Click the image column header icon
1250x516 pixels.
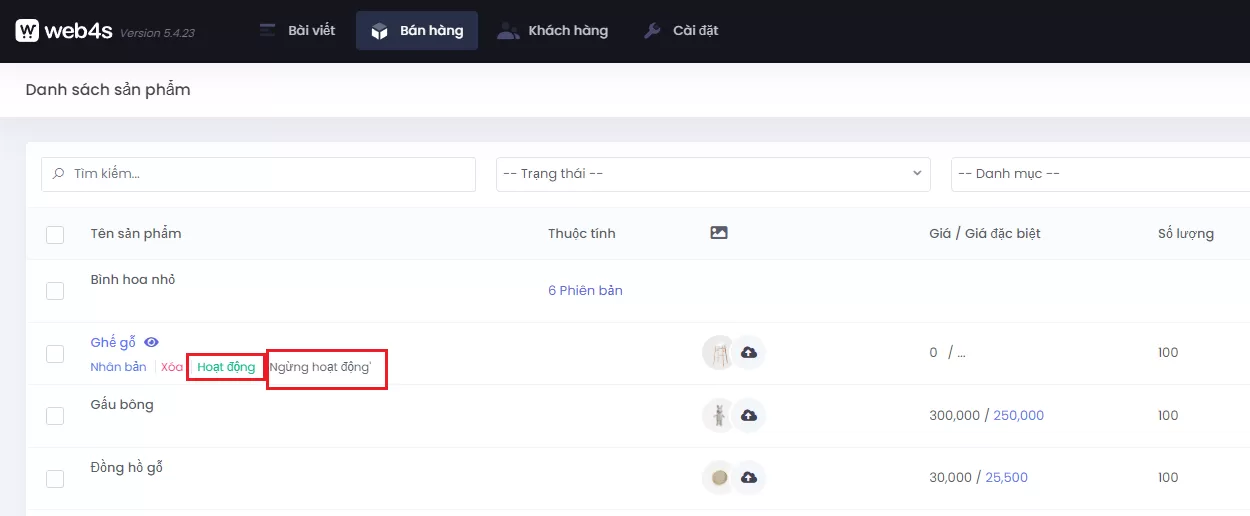(718, 233)
